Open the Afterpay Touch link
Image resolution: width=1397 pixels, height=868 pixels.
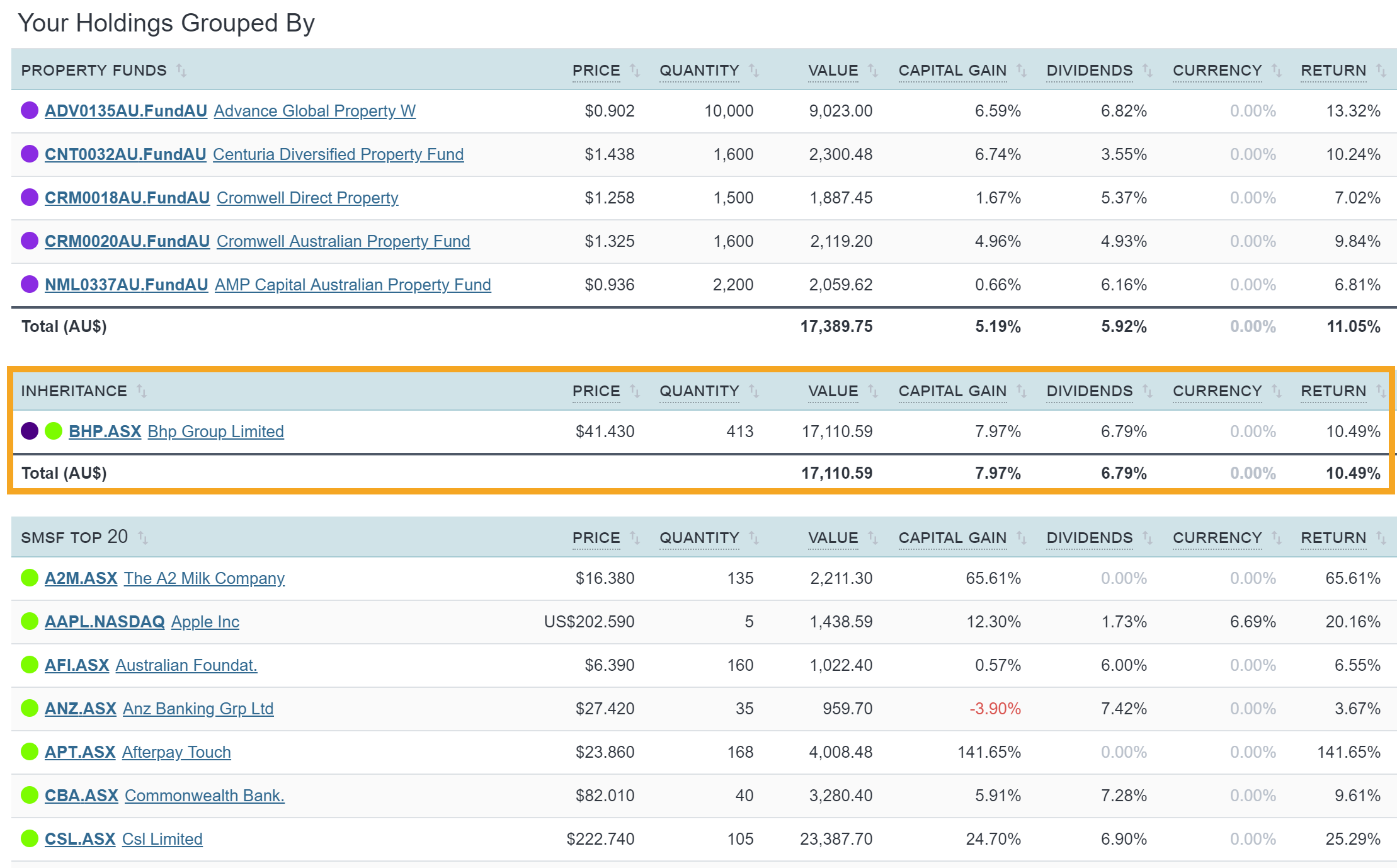point(176,751)
